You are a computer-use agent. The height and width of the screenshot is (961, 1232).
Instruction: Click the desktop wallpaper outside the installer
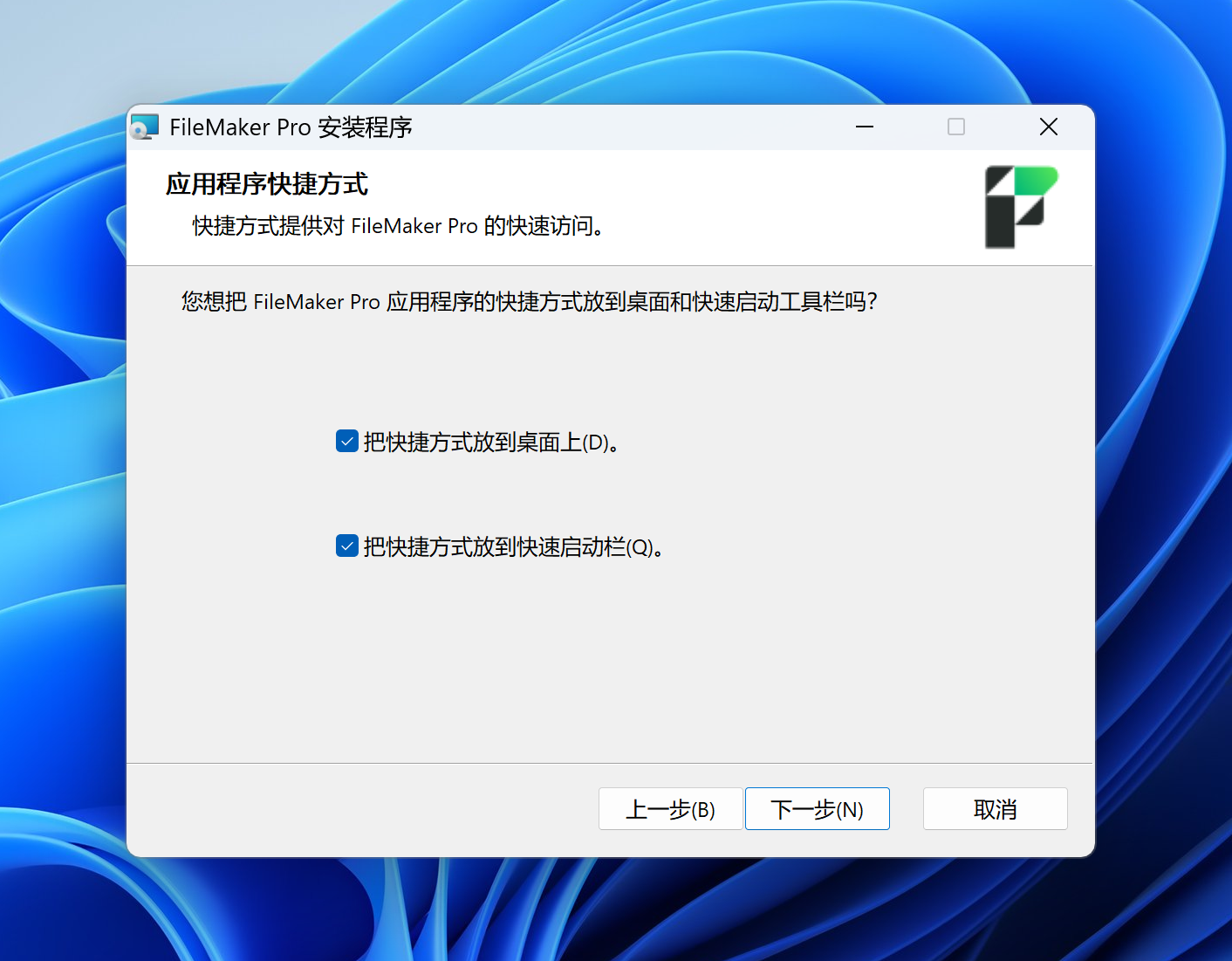(x=61, y=524)
